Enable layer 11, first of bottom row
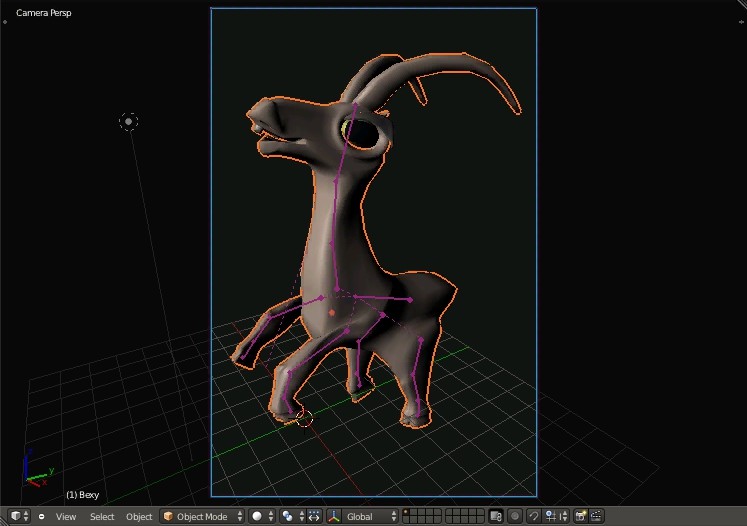This screenshot has width=747, height=526. (406, 520)
